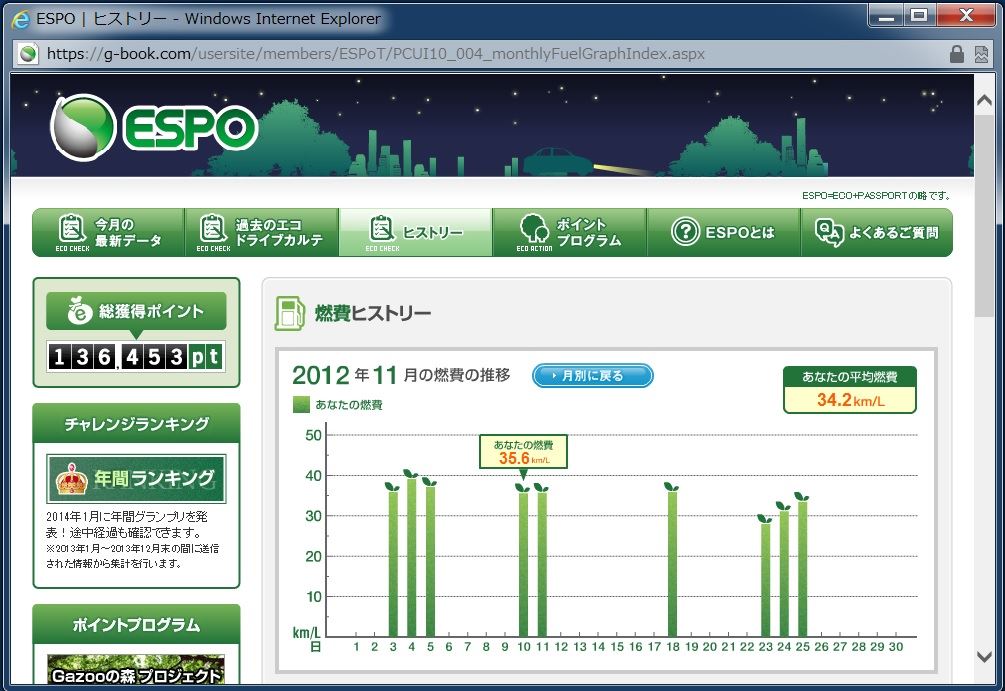Click the あなたの平均燃費 label
1005x691 pixels.
pyautogui.click(x=850, y=377)
